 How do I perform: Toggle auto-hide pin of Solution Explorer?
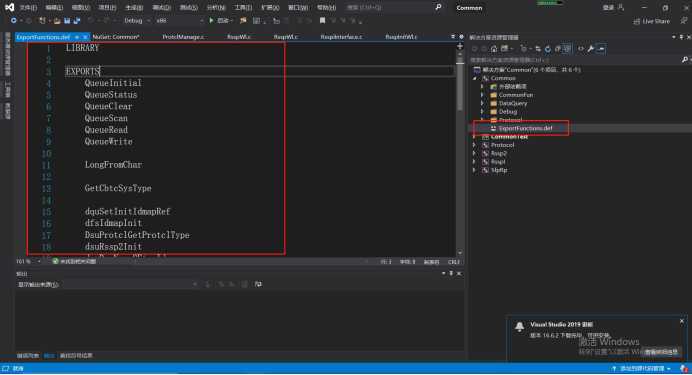[681, 38]
